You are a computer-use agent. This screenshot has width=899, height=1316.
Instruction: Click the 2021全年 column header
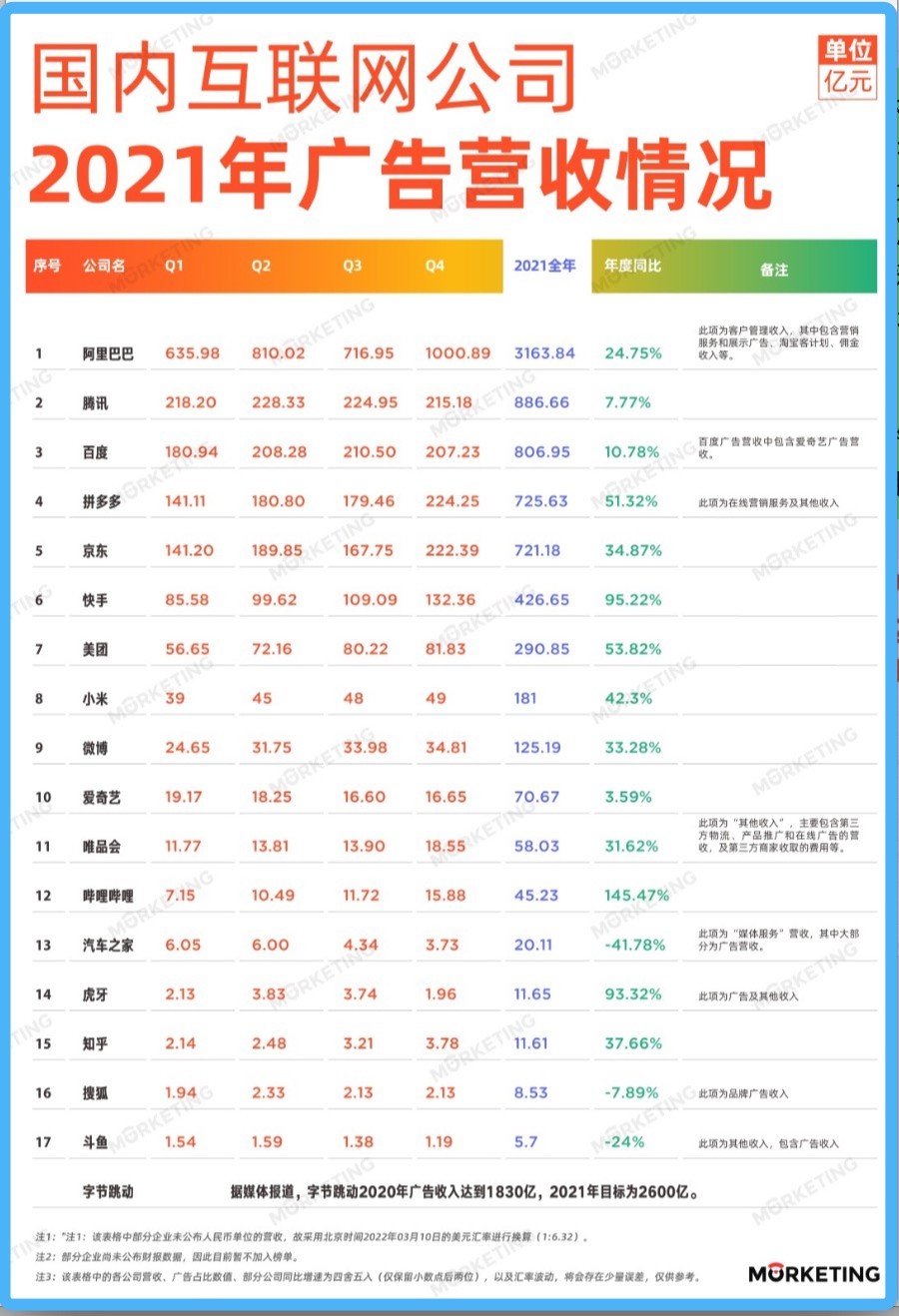(x=545, y=266)
